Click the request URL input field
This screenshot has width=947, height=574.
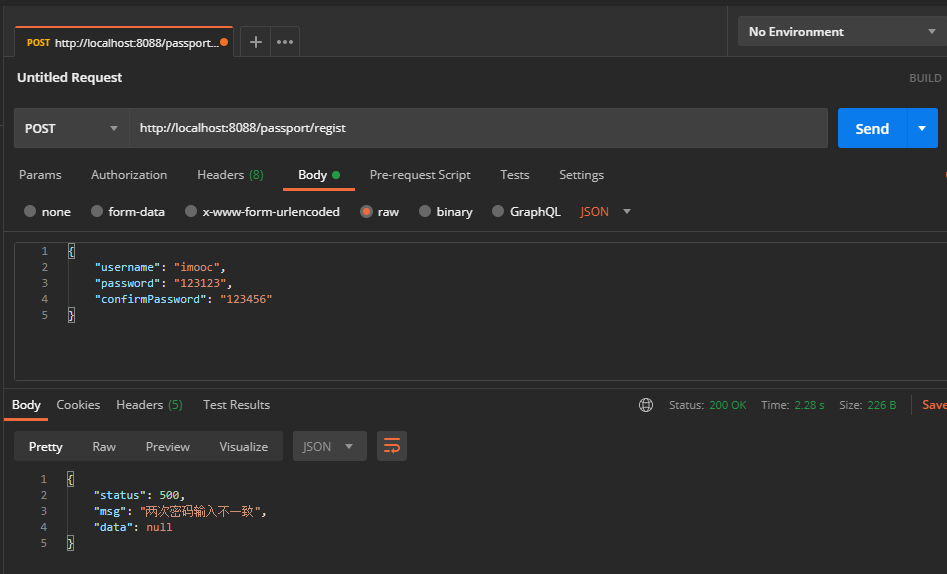coord(478,128)
